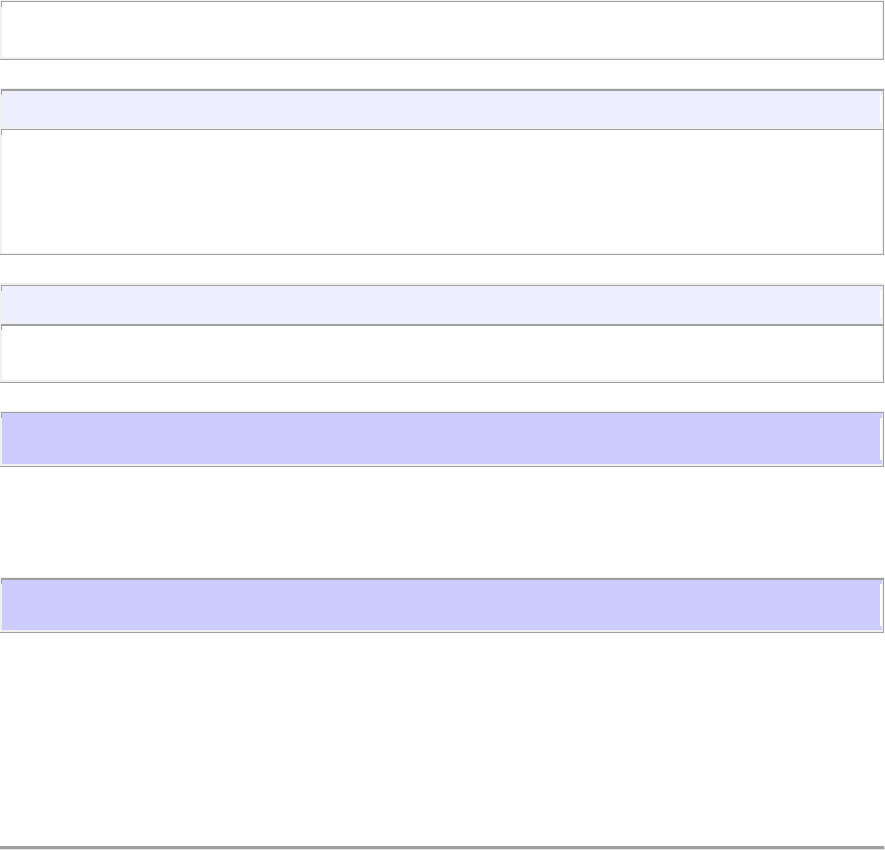Click the blank area beneath the last periwinkle bar

442,739
